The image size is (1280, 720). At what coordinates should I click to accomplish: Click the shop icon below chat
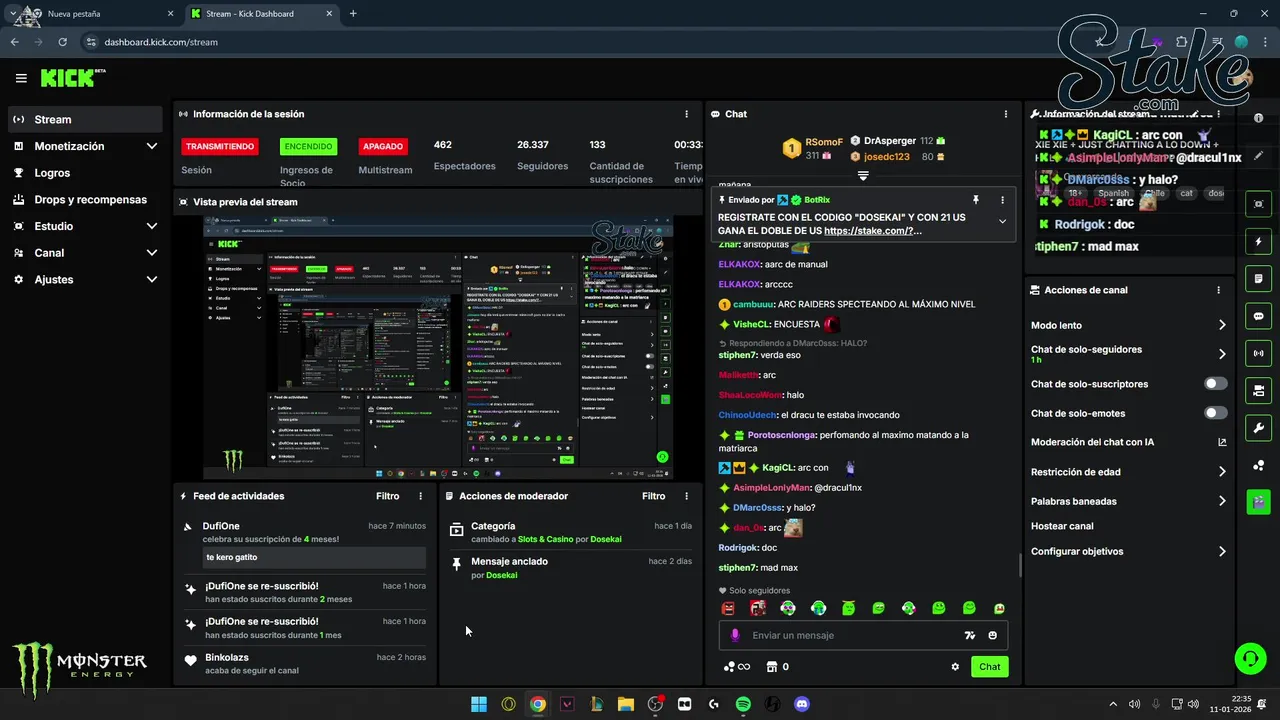point(777,667)
